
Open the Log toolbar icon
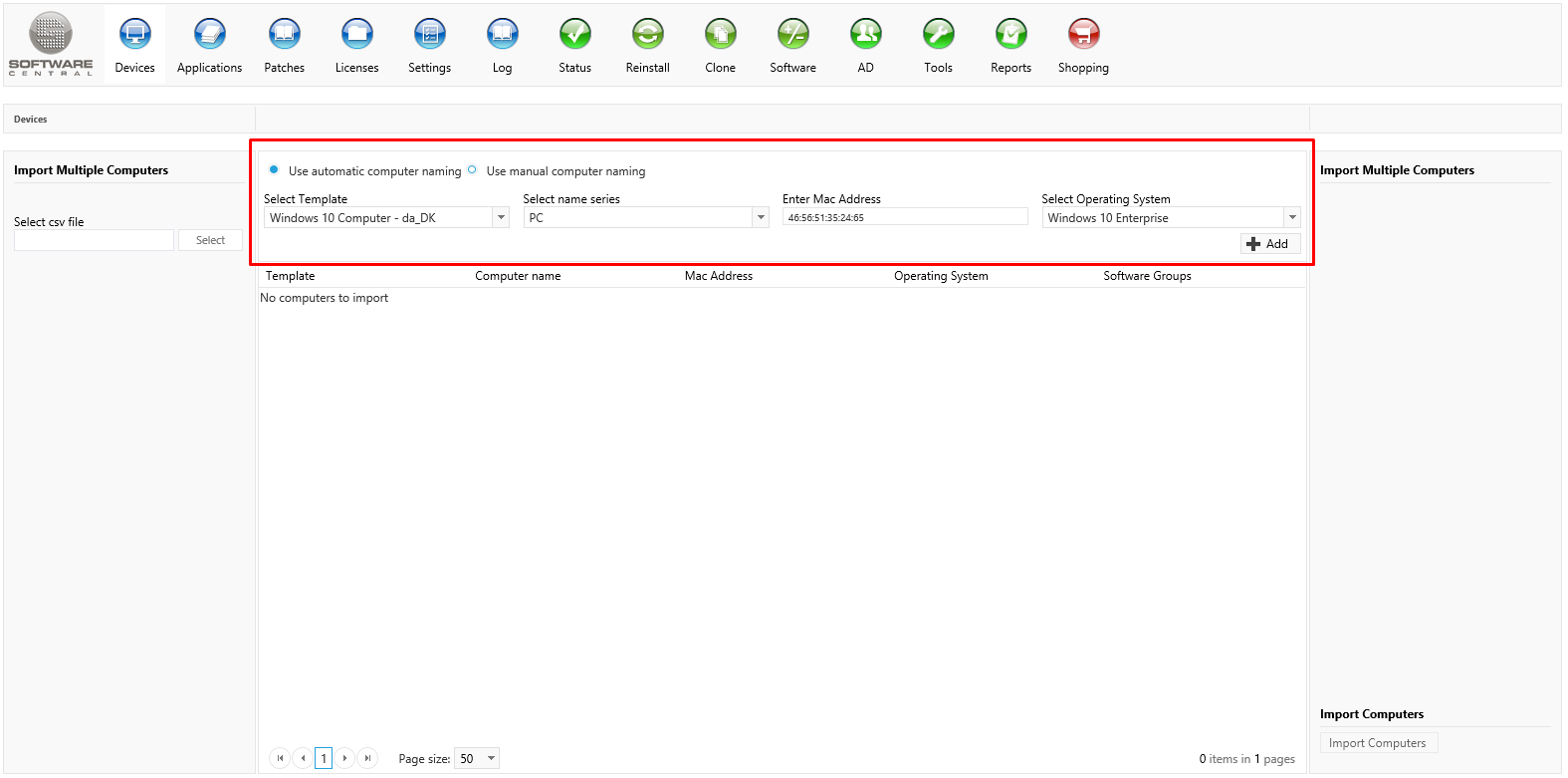tap(503, 35)
